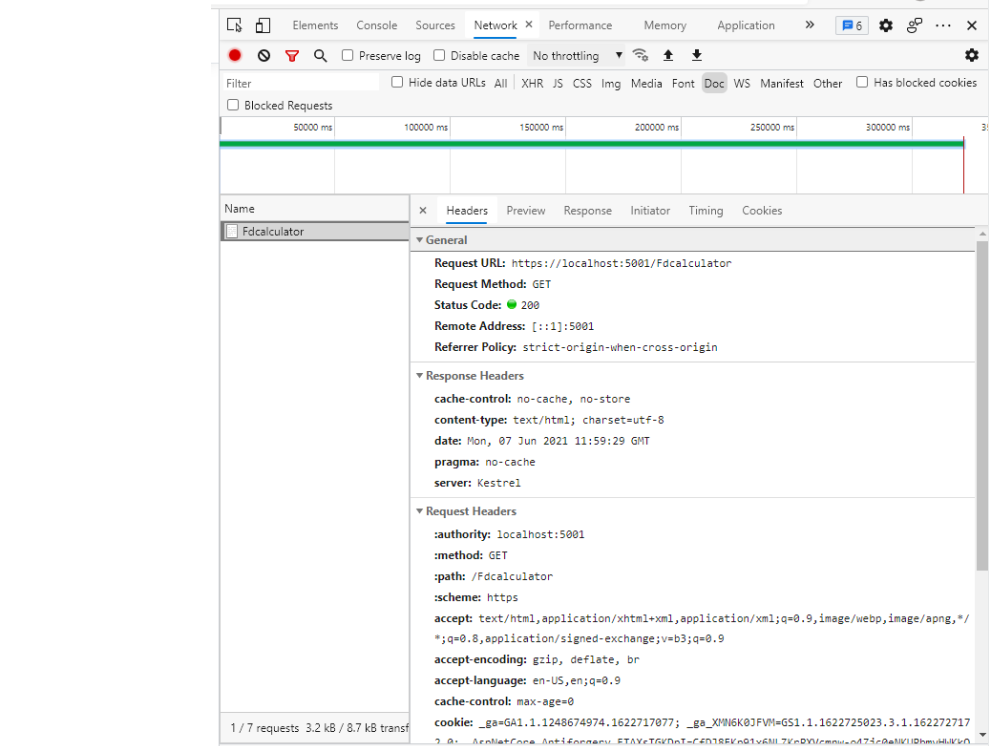This screenshot has height=746, width=989.
Task: Filter requests by Img type
Action: coord(610,83)
